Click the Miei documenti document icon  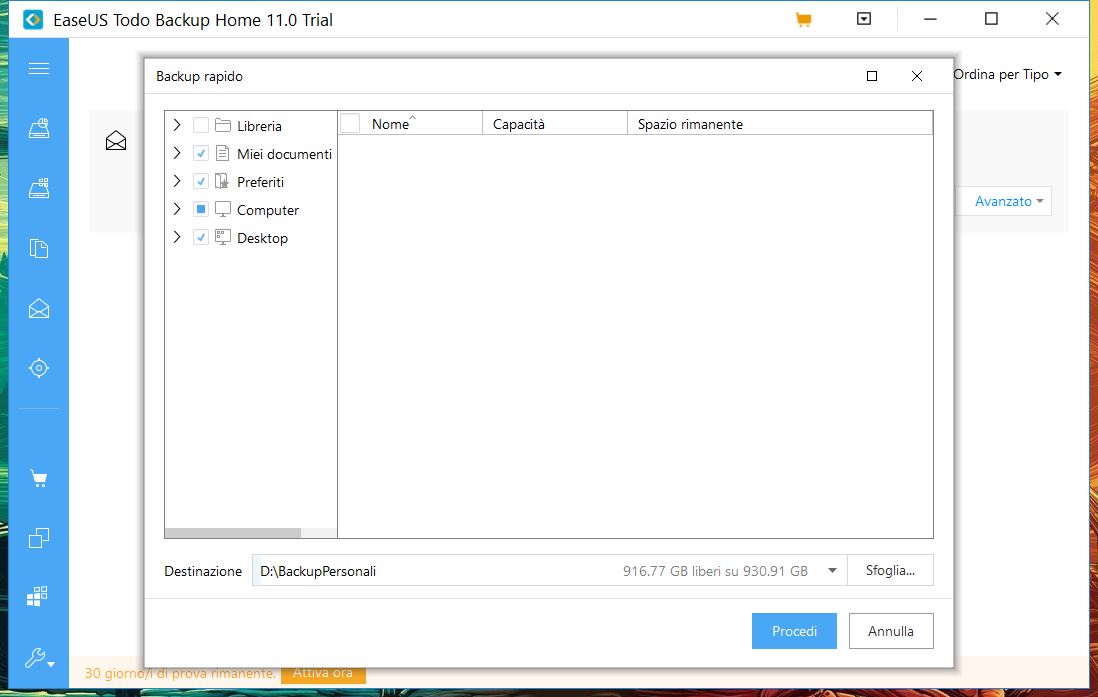(x=223, y=153)
